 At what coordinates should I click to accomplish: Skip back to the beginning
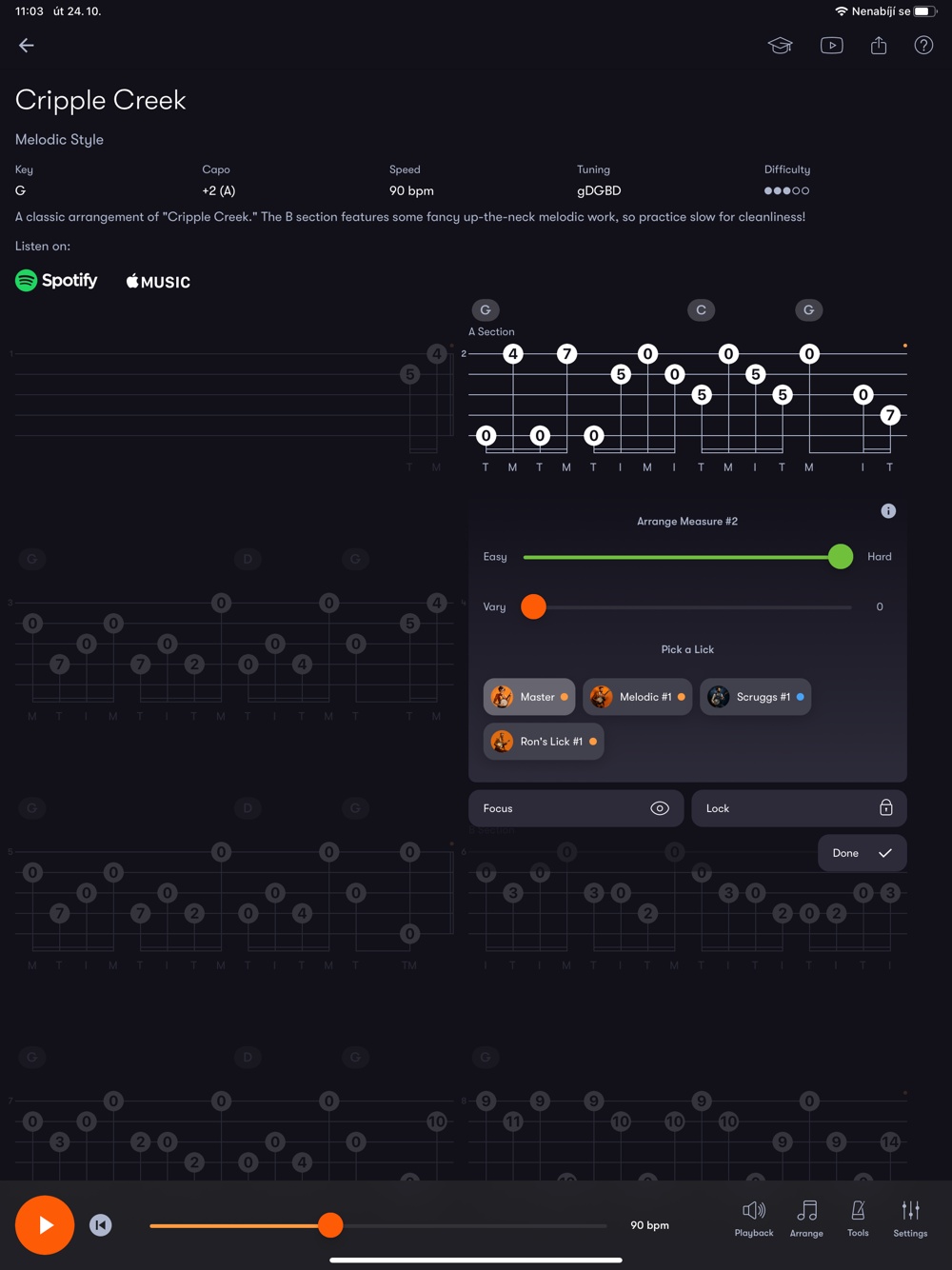(101, 1225)
